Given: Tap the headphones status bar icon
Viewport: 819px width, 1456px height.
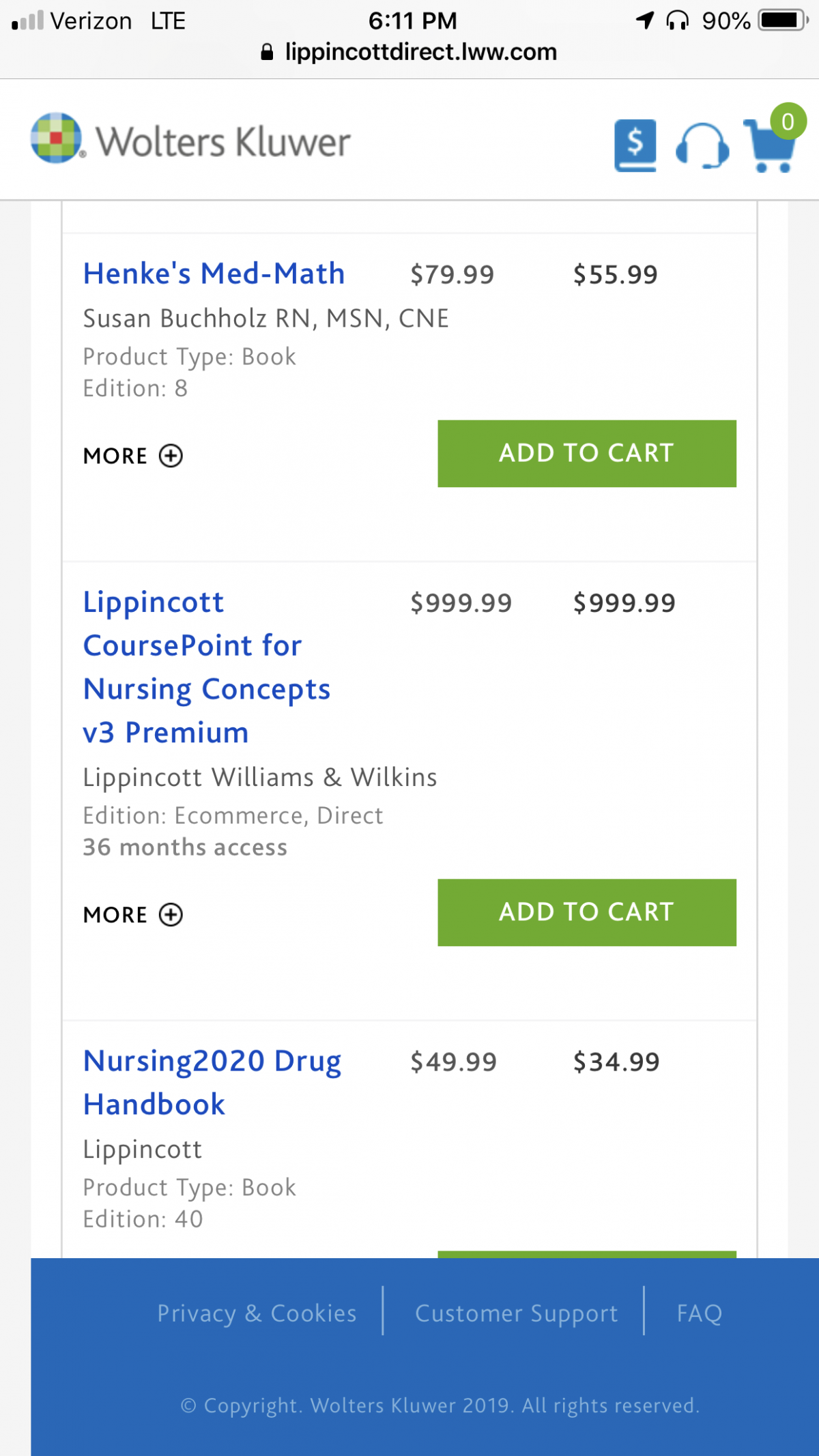Looking at the screenshot, I should (677, 20).
